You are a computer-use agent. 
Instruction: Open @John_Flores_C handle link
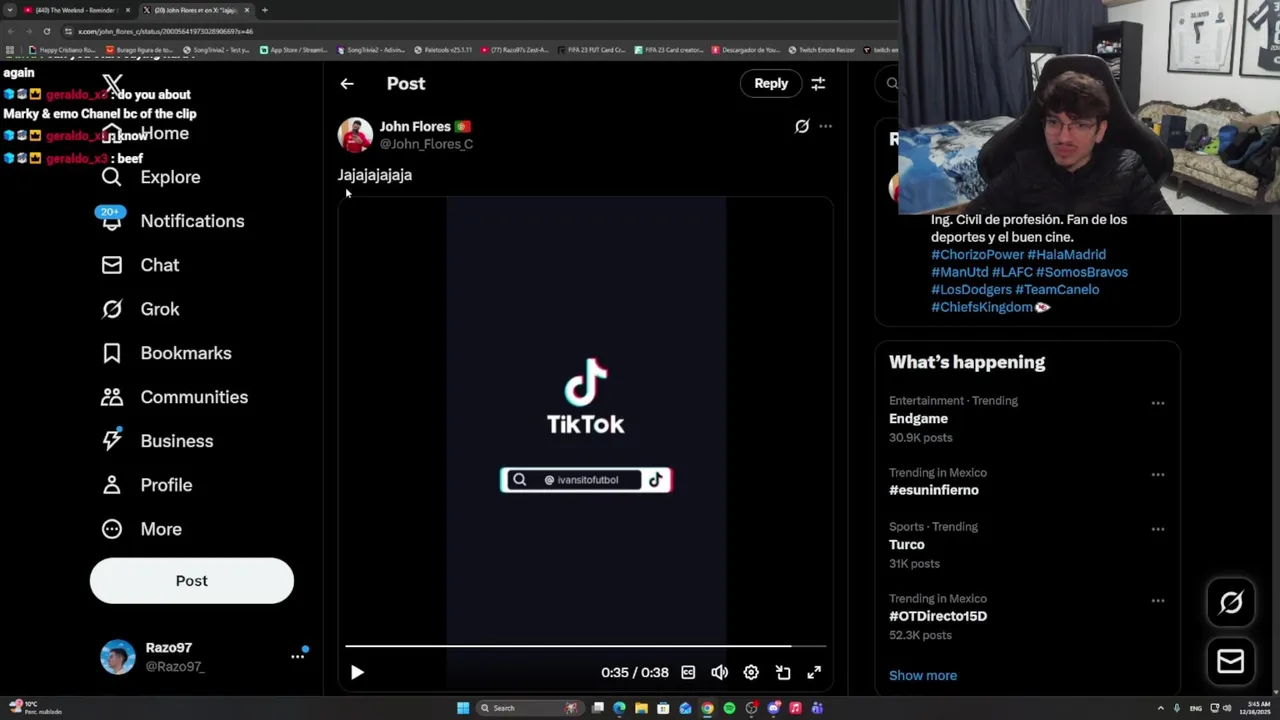pyautogui.click(x=426, y=144)
